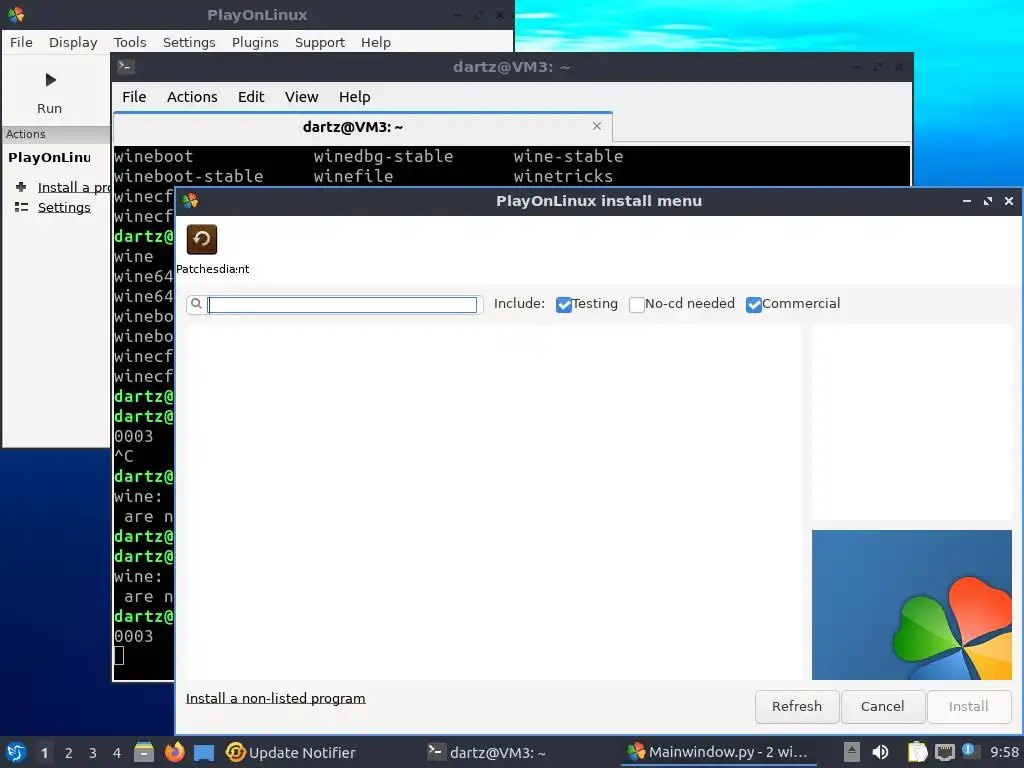
Task: Toggle the Commercial checkbox
Action: pyautogui.click(x=754, y=304)
